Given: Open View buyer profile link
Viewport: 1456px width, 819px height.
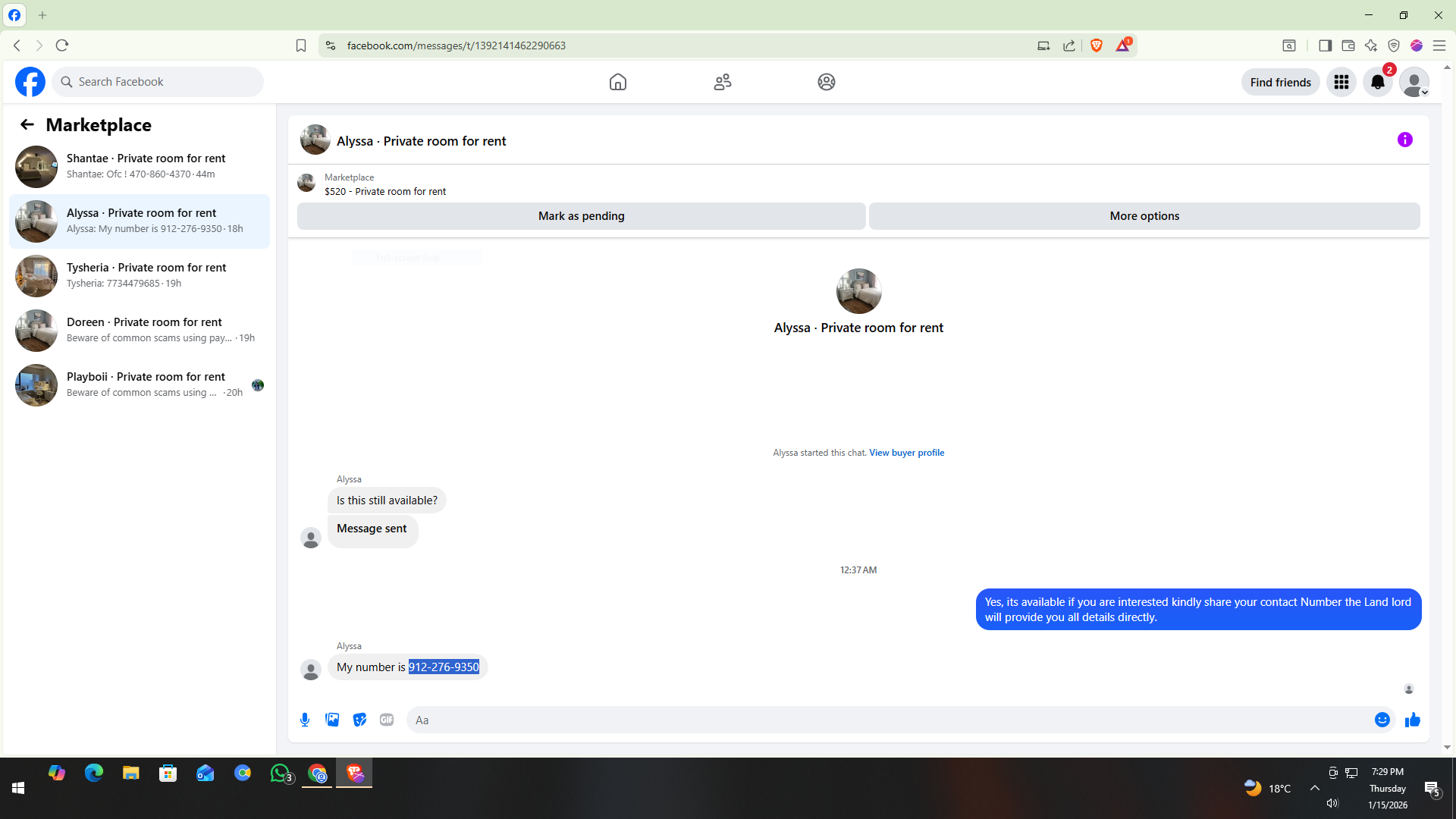Looking at the screenshot, I should 906,453.
